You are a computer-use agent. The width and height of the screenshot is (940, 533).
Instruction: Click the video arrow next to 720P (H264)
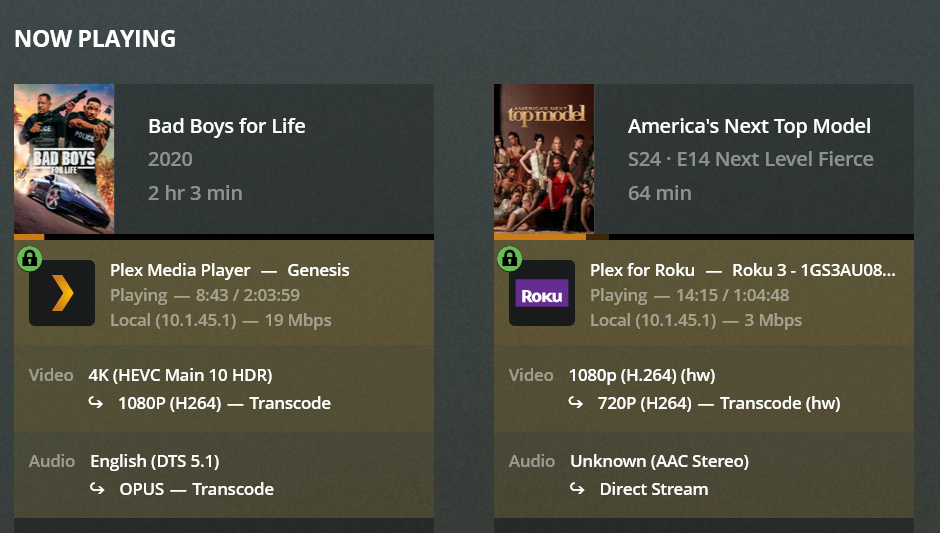click(576, 402)
